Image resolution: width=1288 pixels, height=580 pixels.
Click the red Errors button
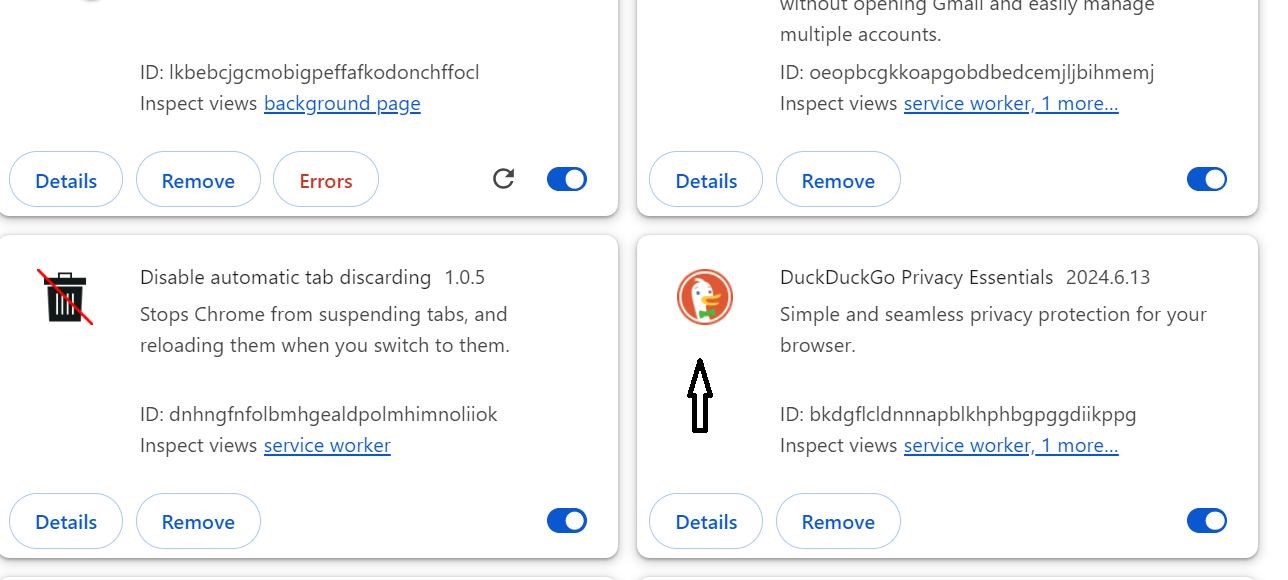point(326,181)
